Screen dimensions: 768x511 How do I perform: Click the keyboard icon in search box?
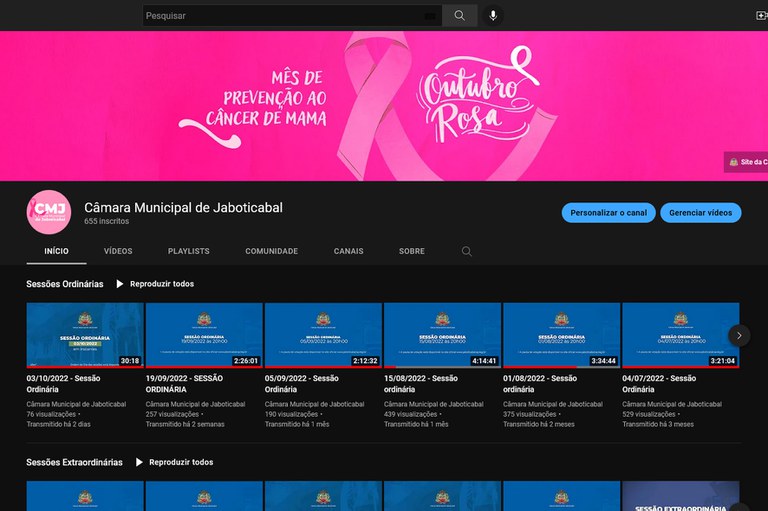[x=430, y=16]
